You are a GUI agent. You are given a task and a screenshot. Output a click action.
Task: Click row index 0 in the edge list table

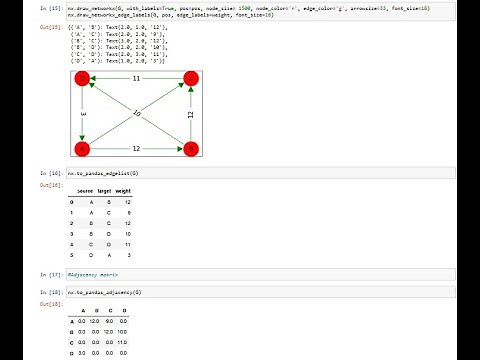[72, 202]
